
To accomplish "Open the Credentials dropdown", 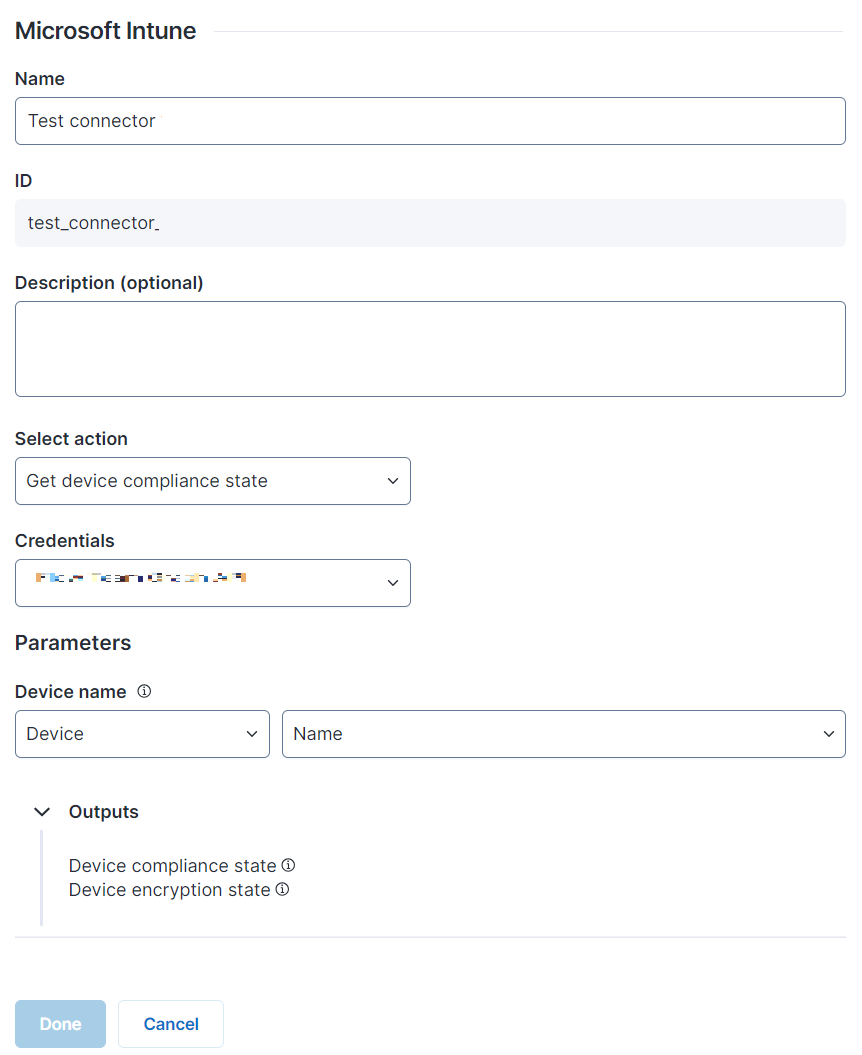I will [x=212, y=583].
